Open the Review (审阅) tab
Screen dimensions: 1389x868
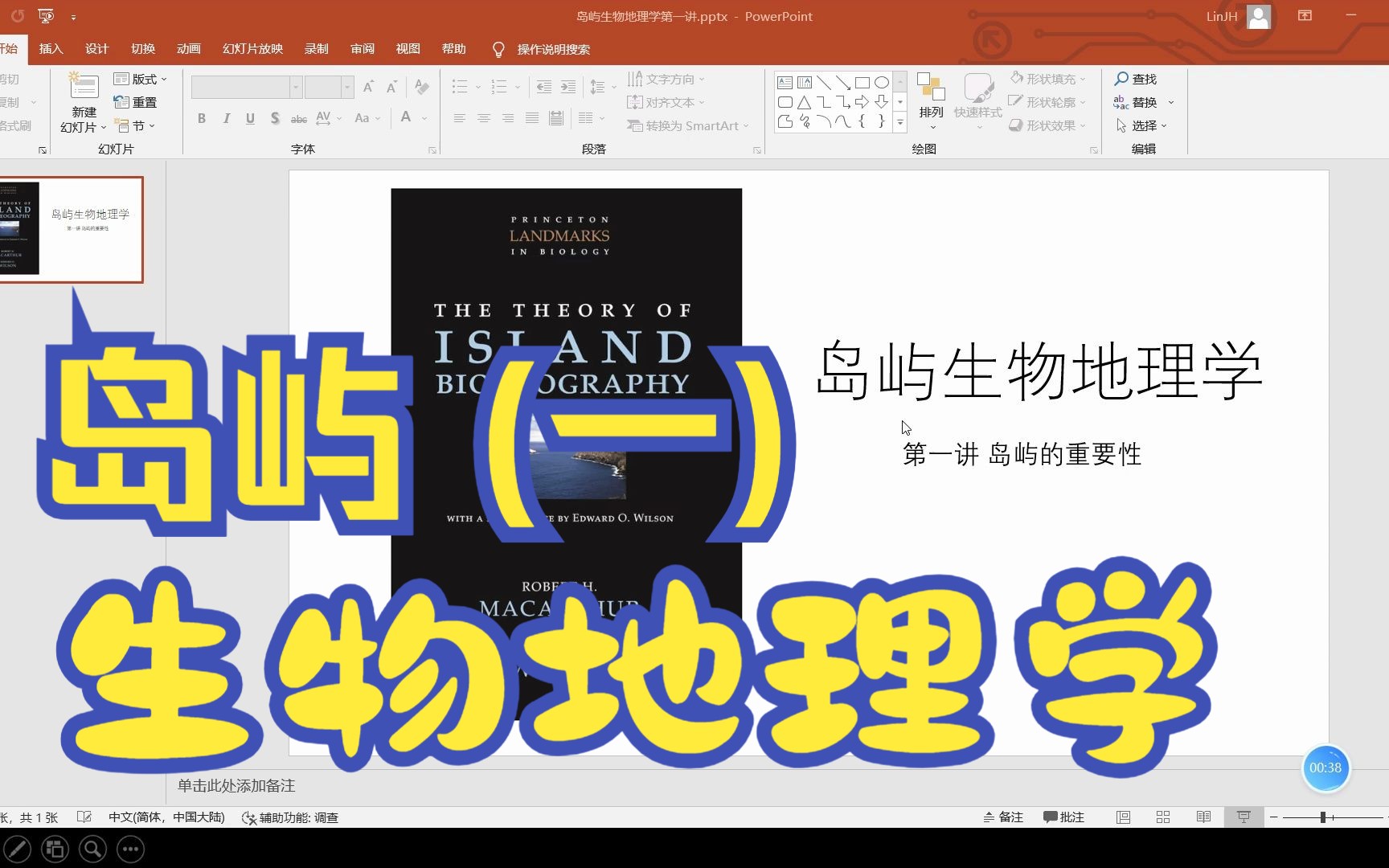pyautogui.click(x=363, y=49)
